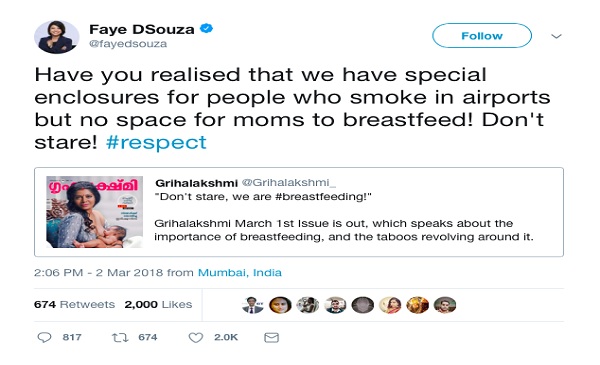This screenshot has height=365, width=600.
Task: View the 674 Retweets list
Action: (x=74, y=305)
